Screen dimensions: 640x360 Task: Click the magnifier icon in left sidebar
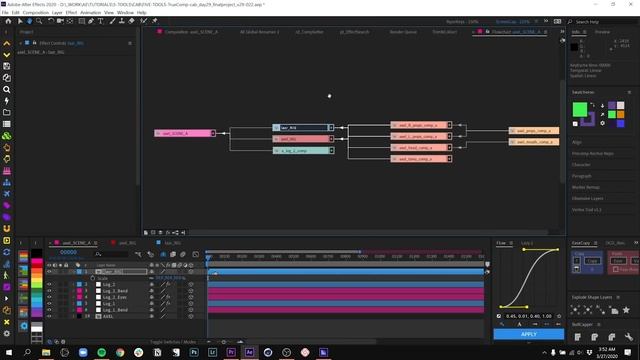(7, 89)
